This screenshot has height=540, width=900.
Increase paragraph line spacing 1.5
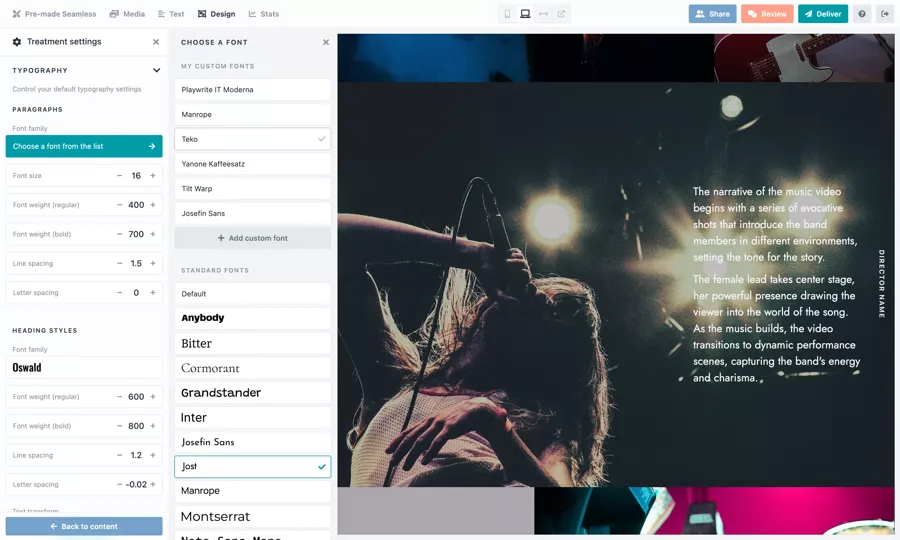[x=153, y=263]
